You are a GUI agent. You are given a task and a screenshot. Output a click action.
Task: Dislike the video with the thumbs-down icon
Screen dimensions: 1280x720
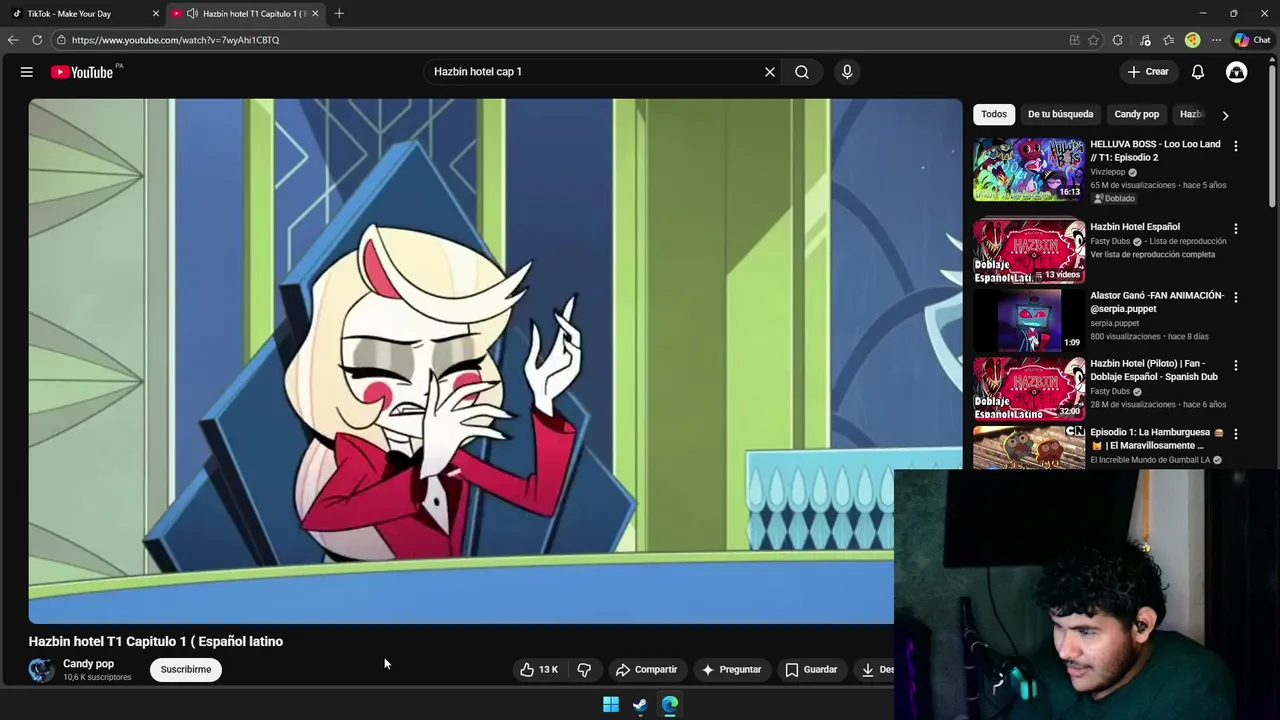[584, 670]
